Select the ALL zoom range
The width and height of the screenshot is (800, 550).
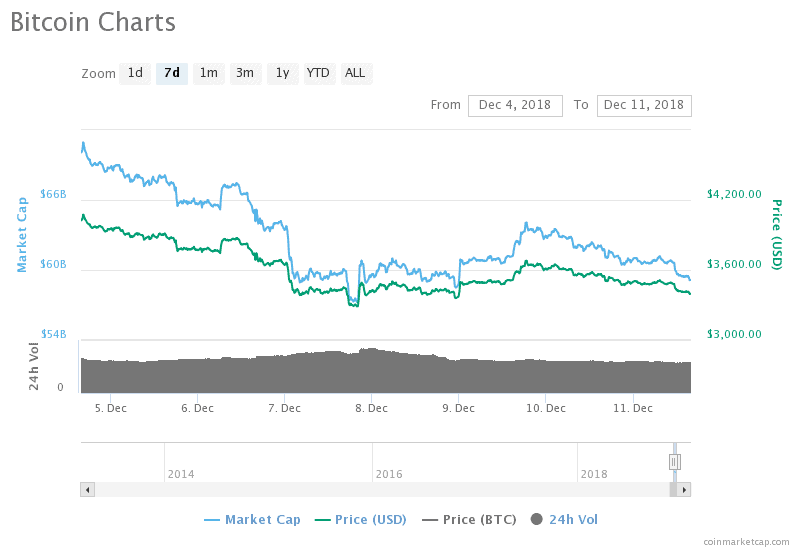tap(356, 73)
